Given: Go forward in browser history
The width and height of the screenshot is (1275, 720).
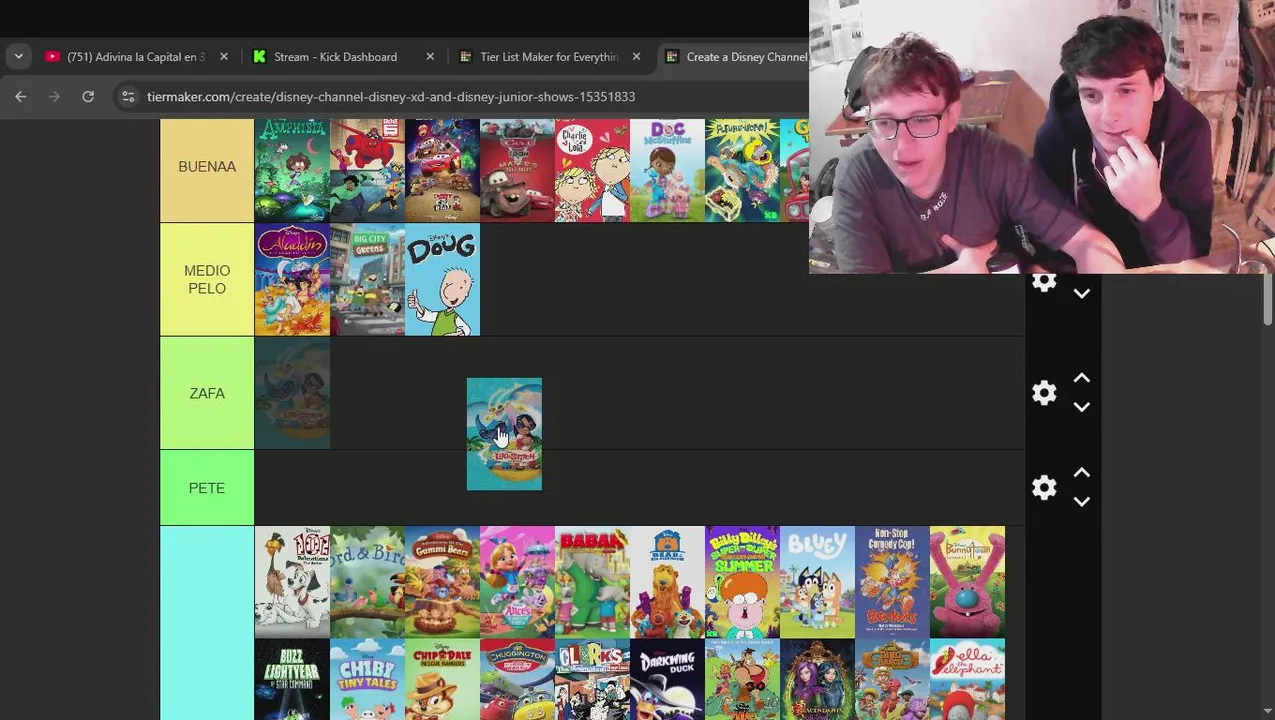Looking at the screenshot, I should 54,96.
